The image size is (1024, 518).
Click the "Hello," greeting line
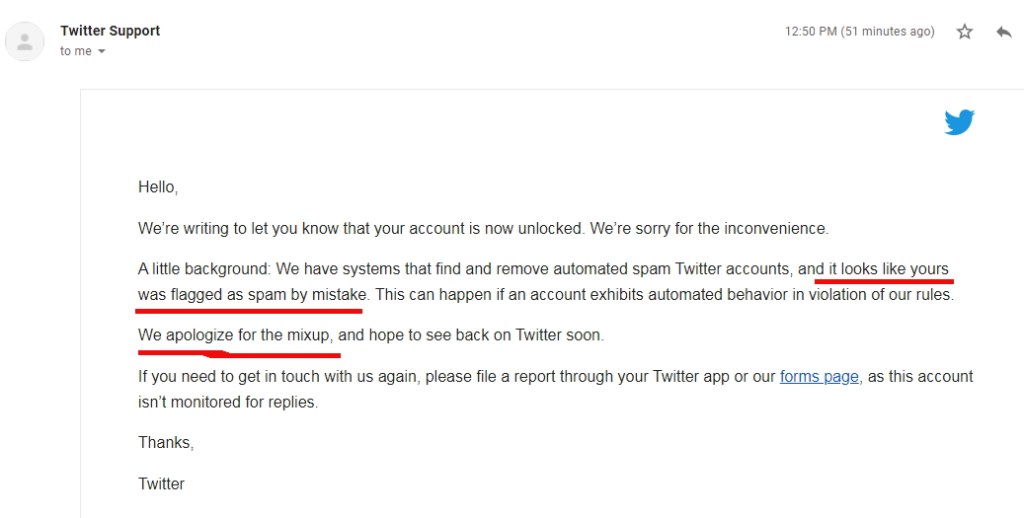158,187
